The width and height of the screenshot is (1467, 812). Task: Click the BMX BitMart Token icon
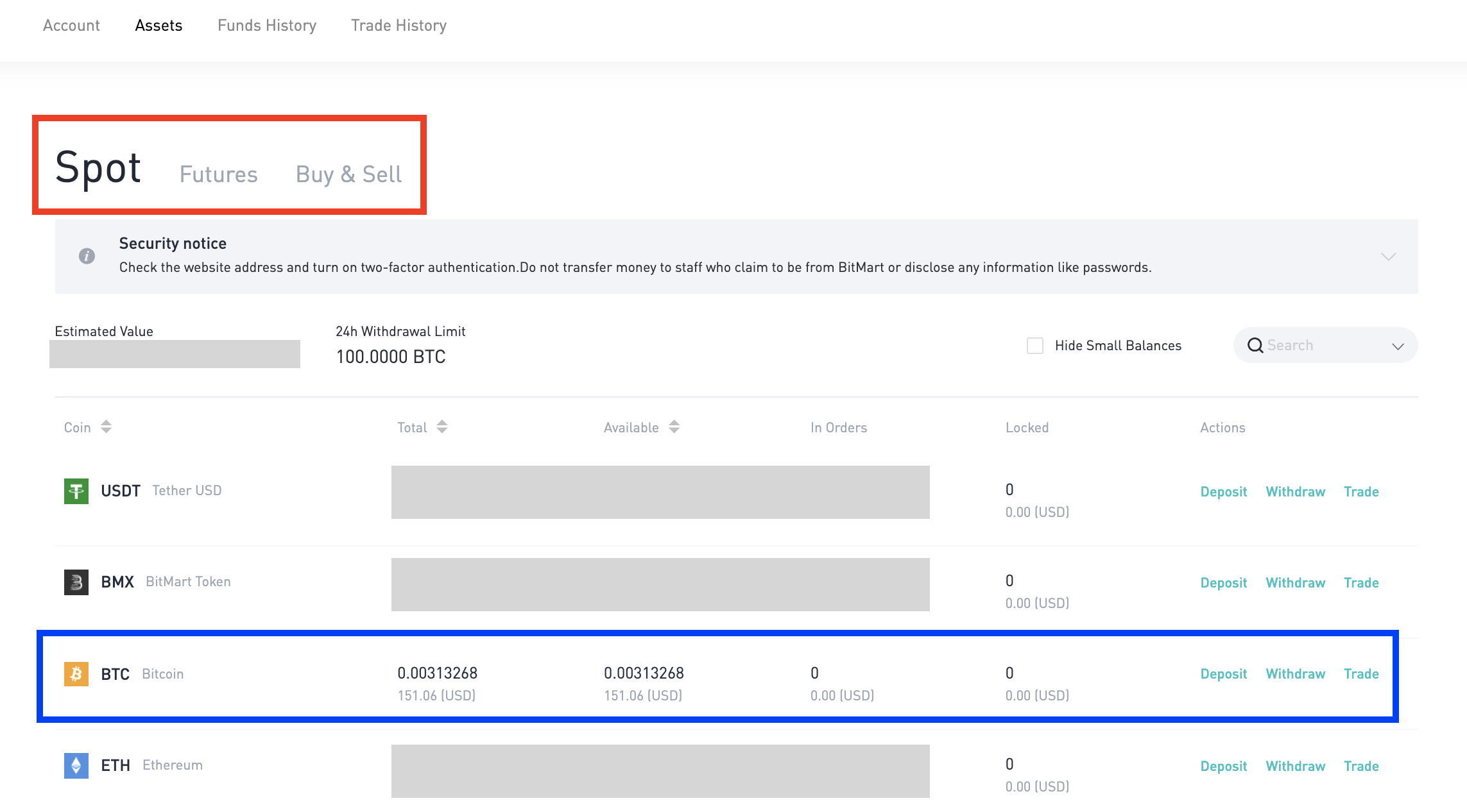76,582
